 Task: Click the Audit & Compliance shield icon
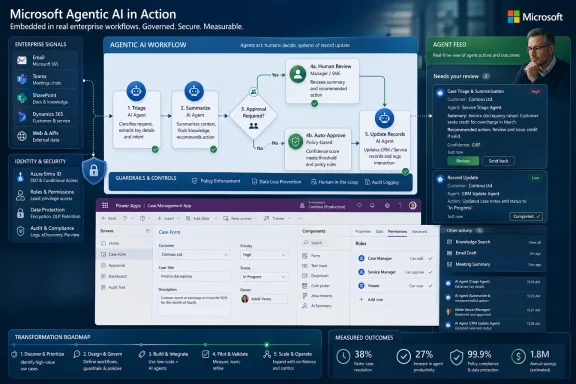point(21,231)
